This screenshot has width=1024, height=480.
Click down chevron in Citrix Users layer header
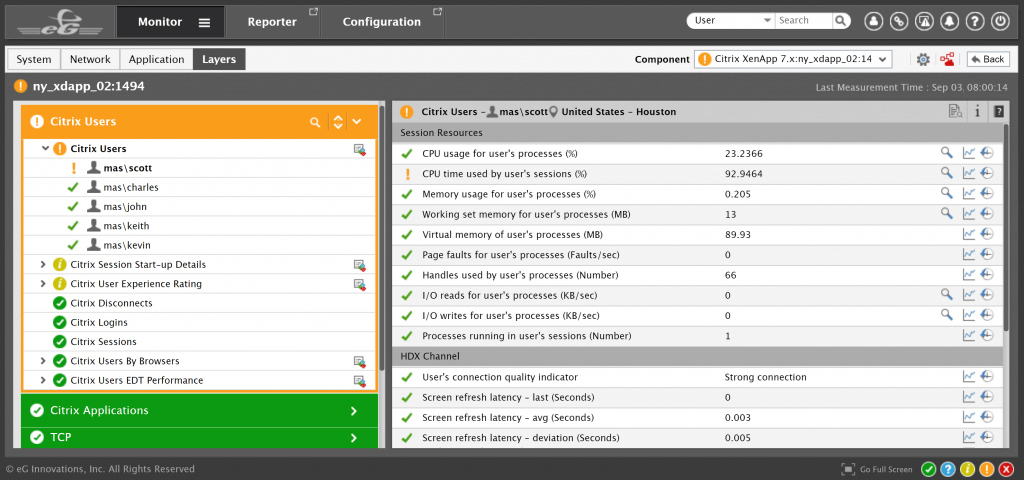point(357,121)
